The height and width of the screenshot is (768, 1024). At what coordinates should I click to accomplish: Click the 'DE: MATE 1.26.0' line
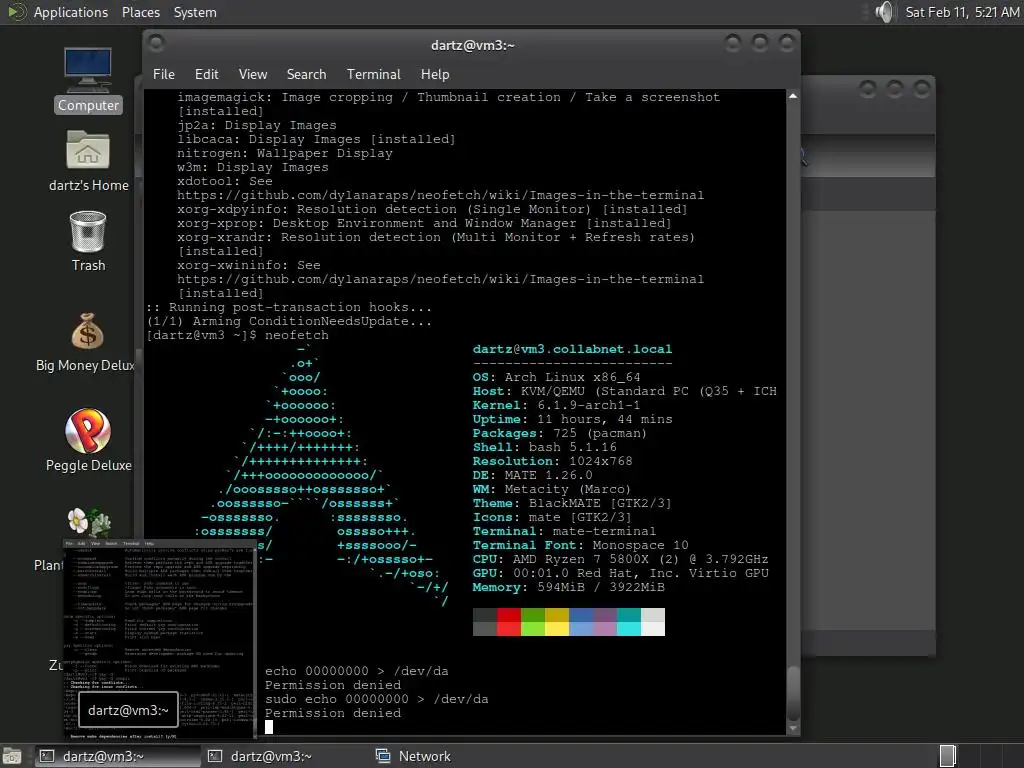point(532,475)
